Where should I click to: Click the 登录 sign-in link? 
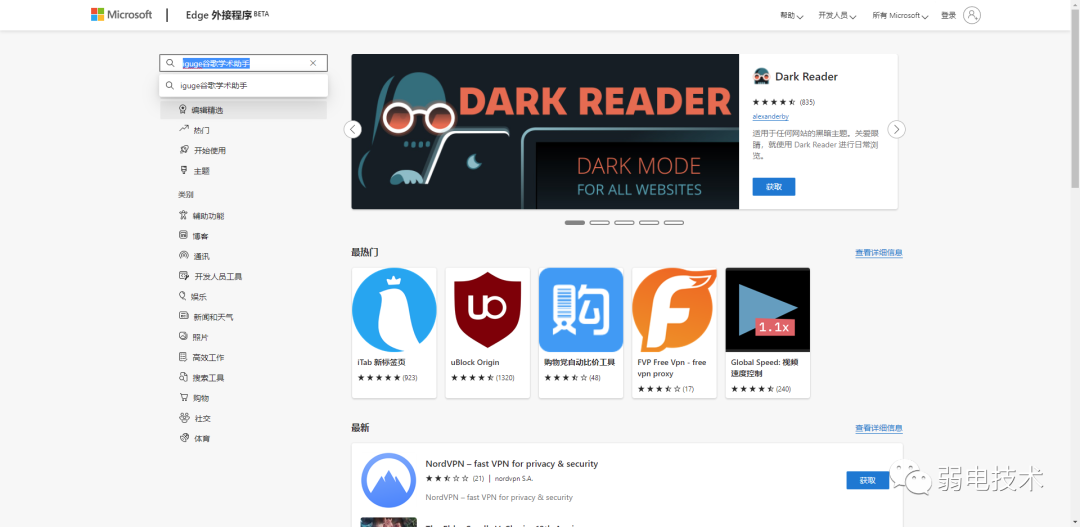[948, 15]
